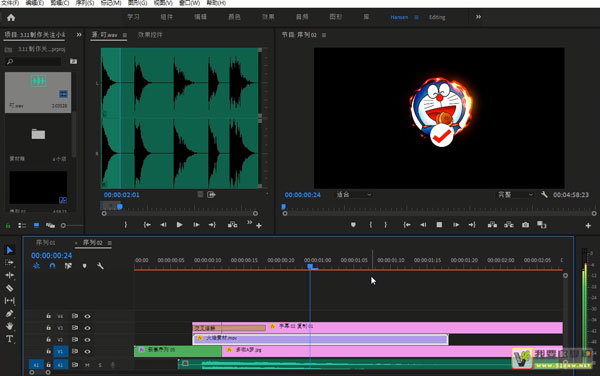Export frame with camera icon

[525, 225]
